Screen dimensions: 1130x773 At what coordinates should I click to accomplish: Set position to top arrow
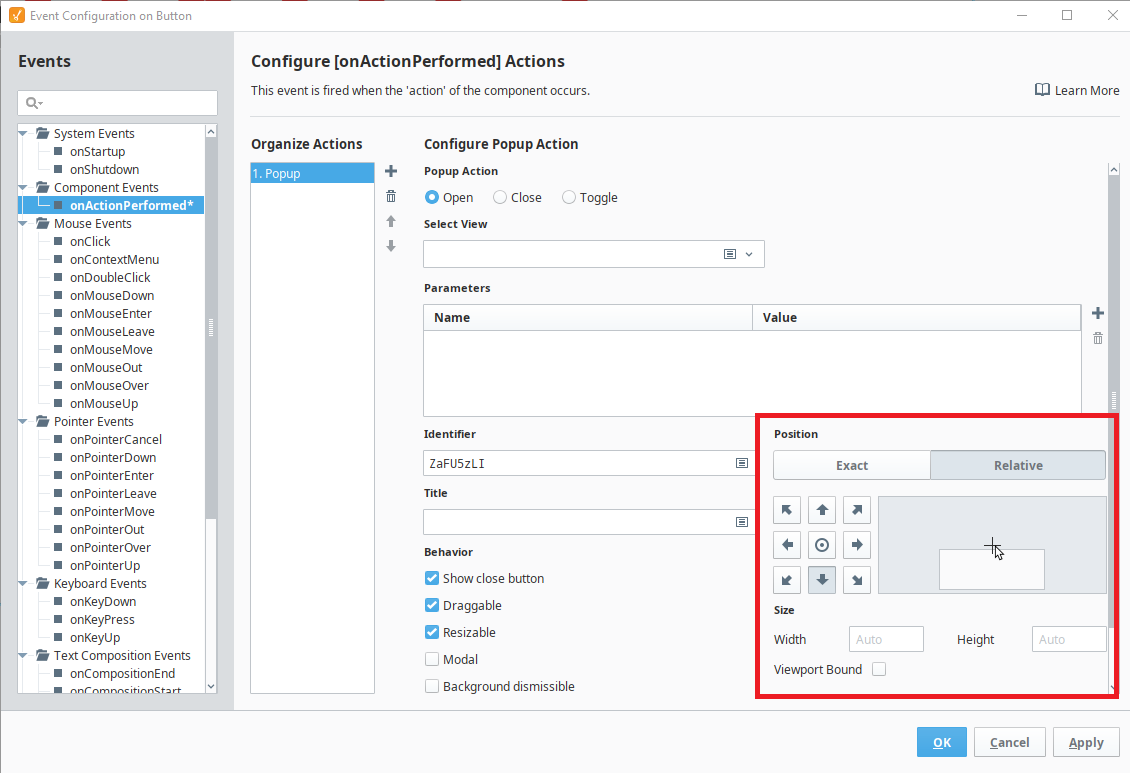tap(822, 510)
